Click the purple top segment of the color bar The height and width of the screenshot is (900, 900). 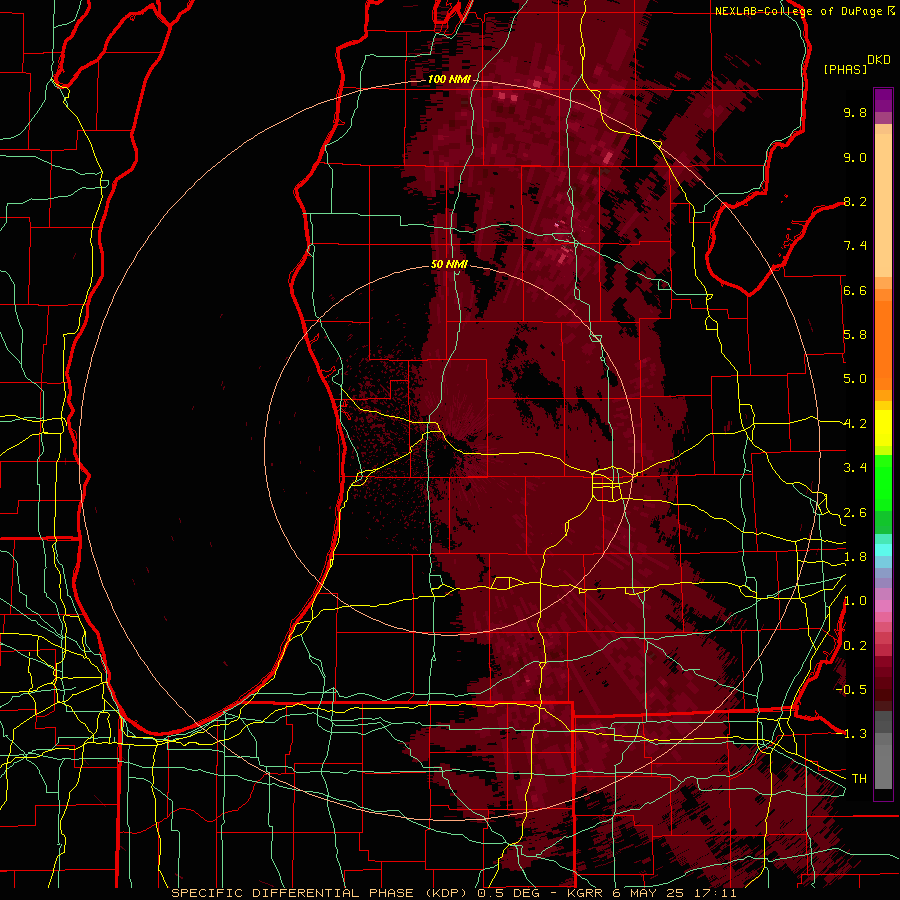[883, 100]
